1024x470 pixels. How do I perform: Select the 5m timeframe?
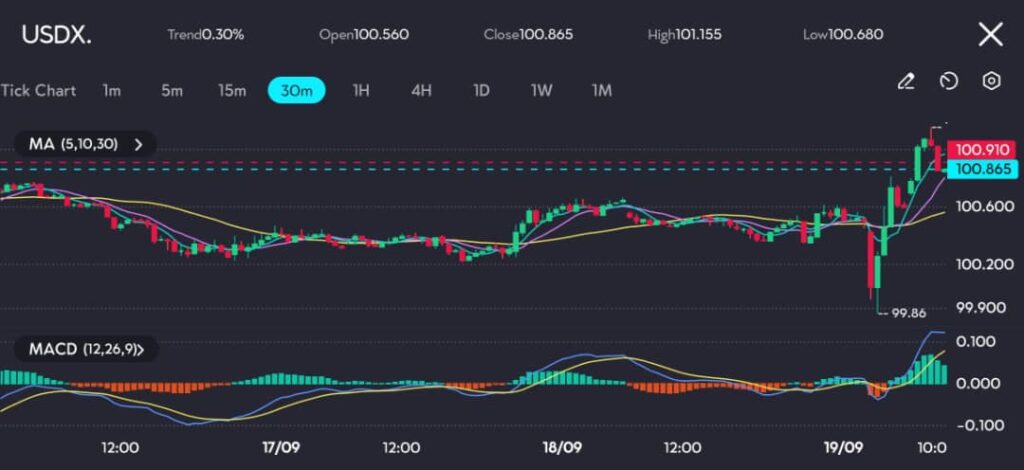point(172,90)
